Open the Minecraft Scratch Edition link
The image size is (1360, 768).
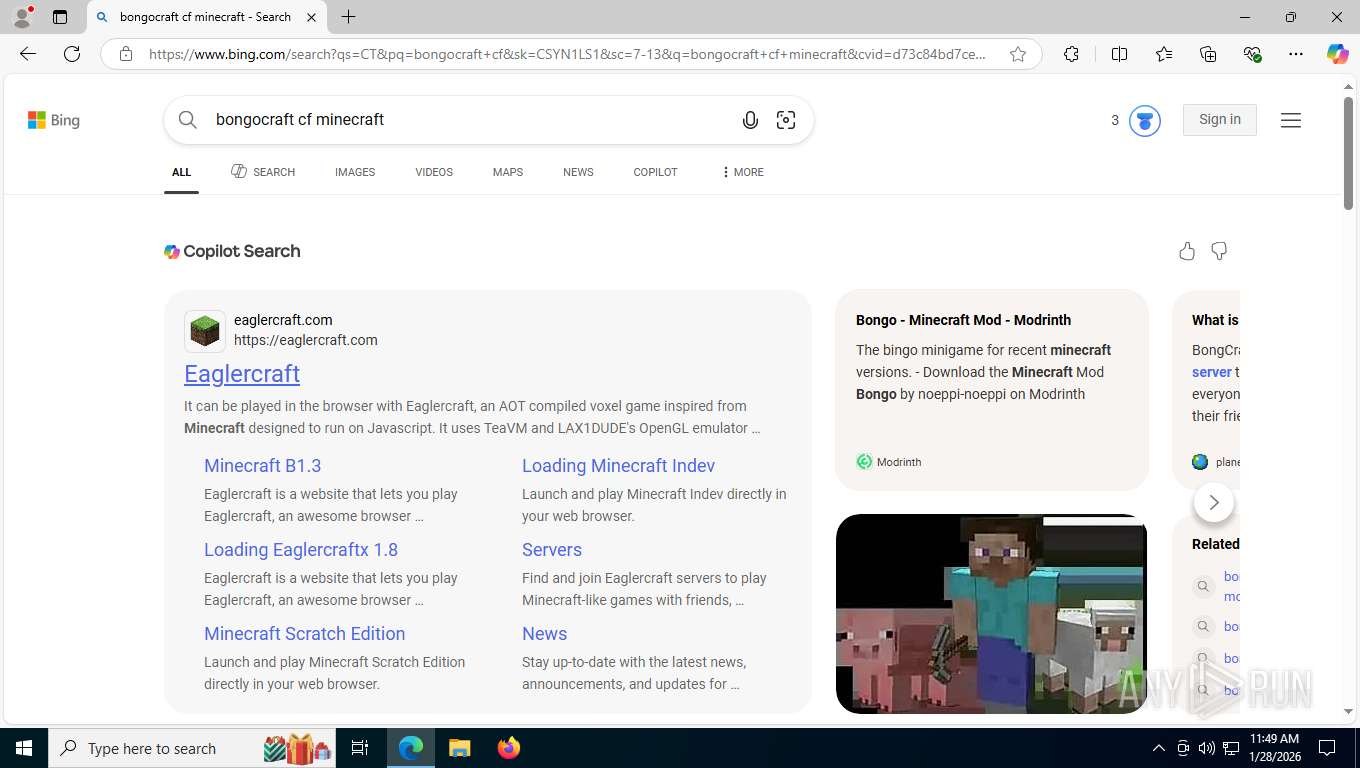tap(304, 634)
